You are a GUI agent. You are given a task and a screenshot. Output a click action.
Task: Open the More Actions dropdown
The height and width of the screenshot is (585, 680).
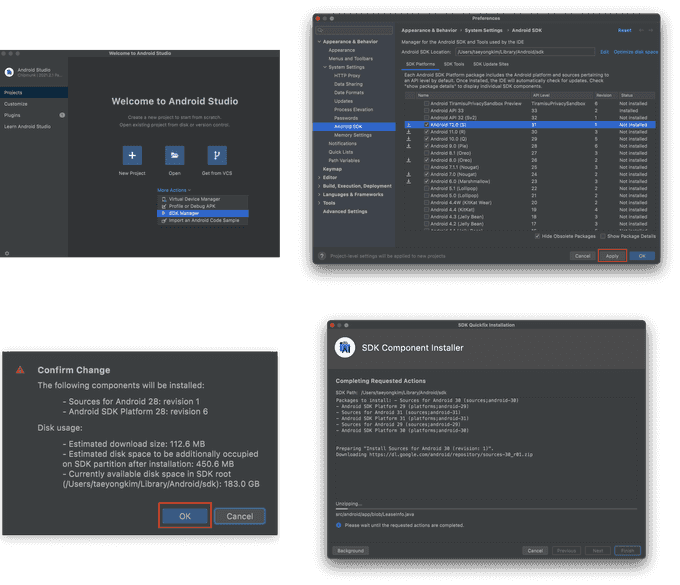click(174, 190)
